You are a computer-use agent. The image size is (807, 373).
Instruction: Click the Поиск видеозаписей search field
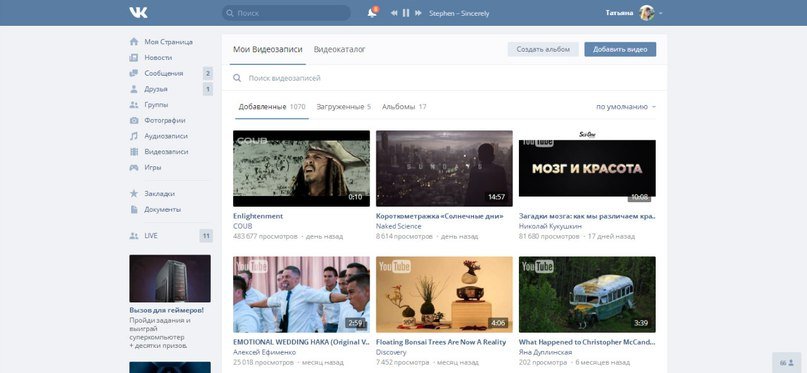pos(445,78)
